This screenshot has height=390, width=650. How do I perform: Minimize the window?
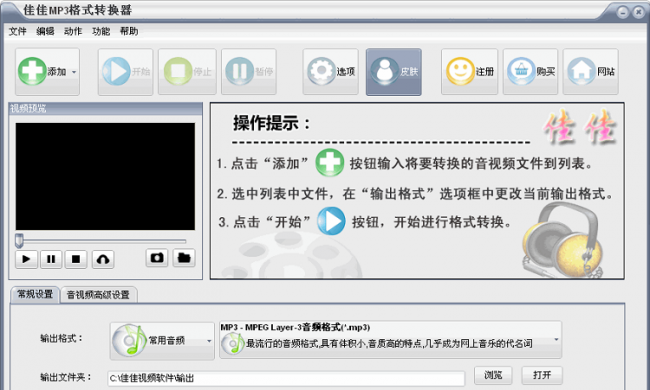(x=623, y=12)
